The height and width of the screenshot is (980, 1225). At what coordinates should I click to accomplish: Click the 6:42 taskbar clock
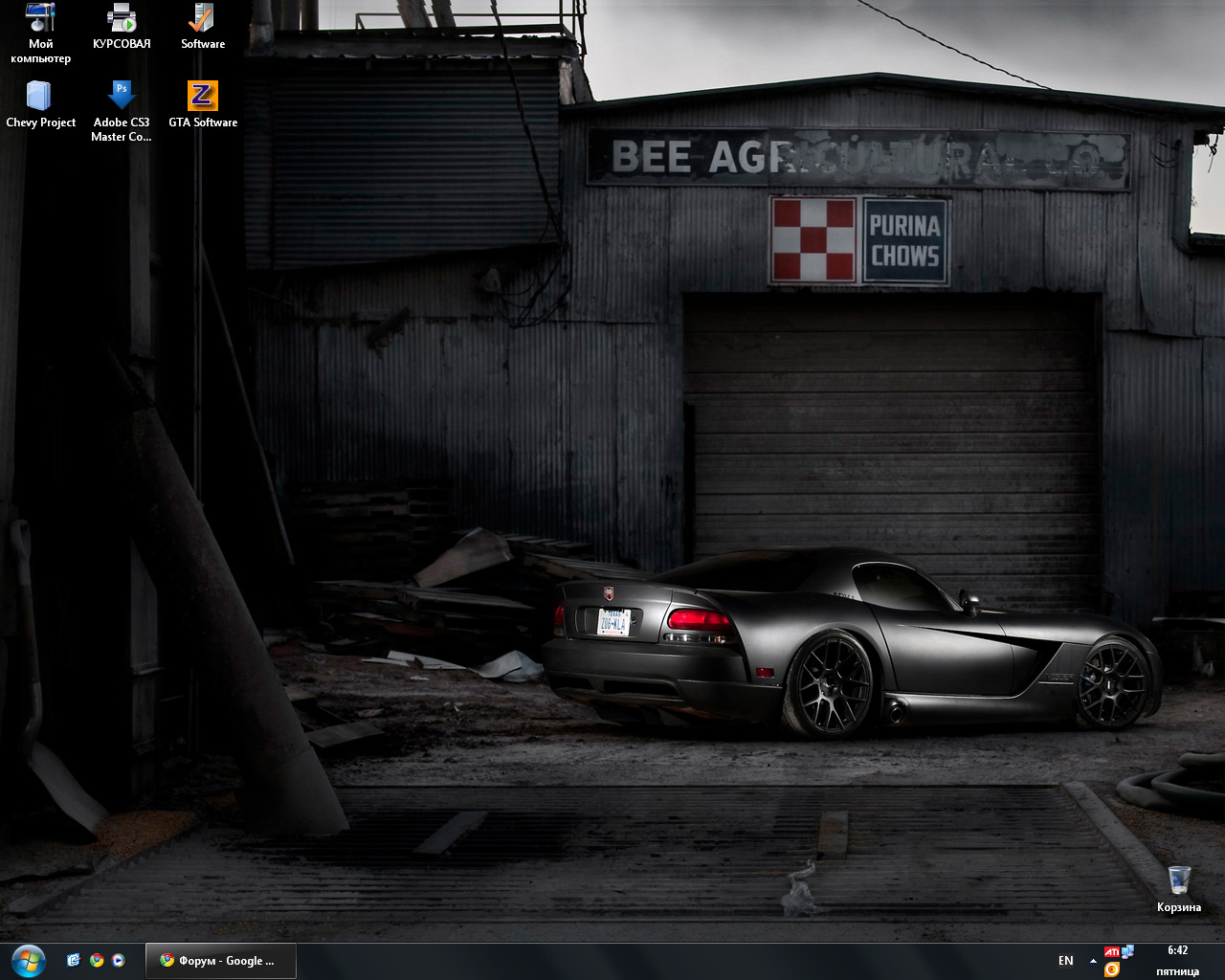(1178, 950)
